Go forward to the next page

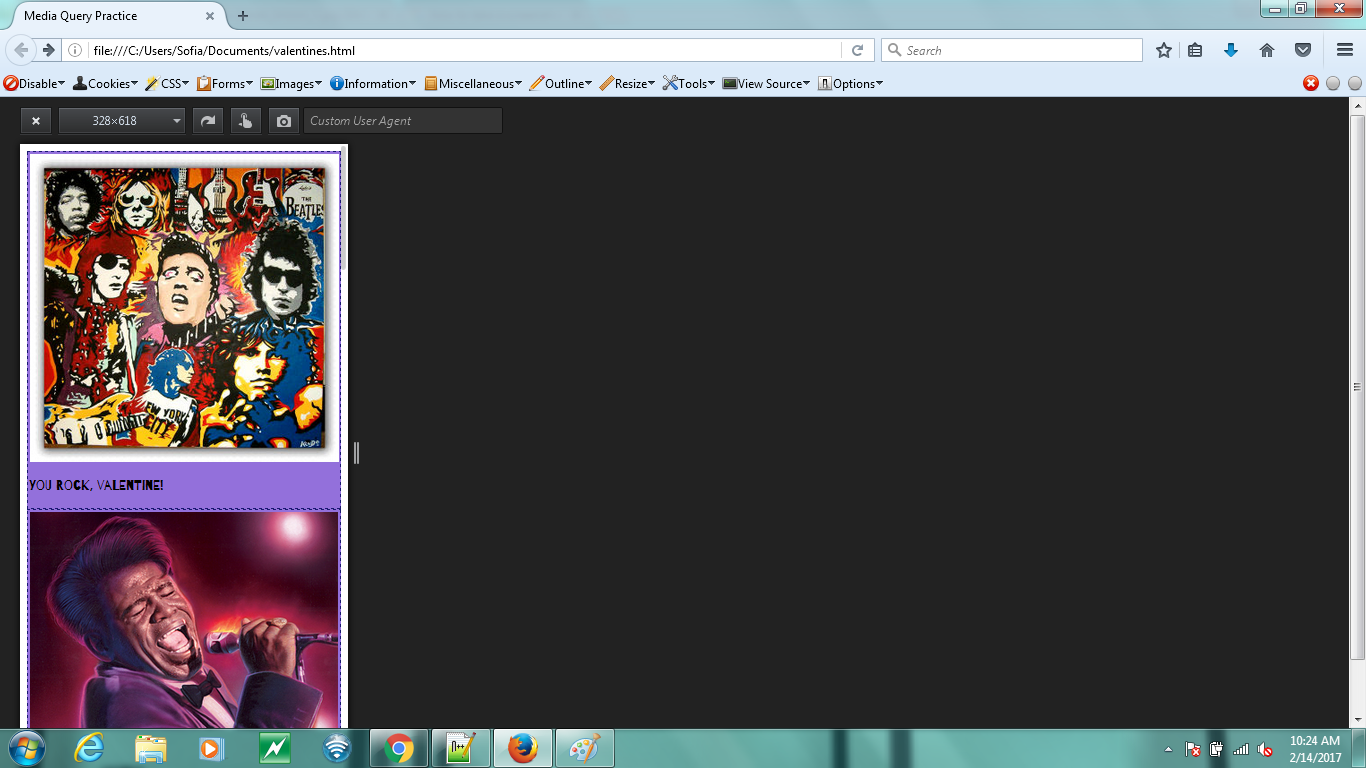(48, 50)
